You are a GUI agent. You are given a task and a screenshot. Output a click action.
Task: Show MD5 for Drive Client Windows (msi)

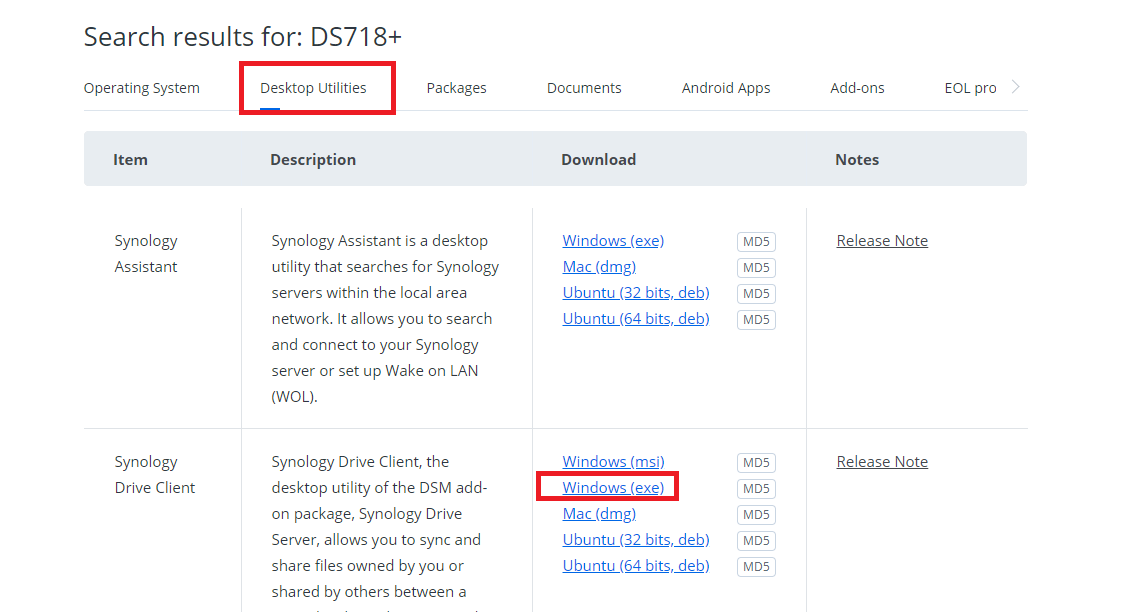point(756,462)
